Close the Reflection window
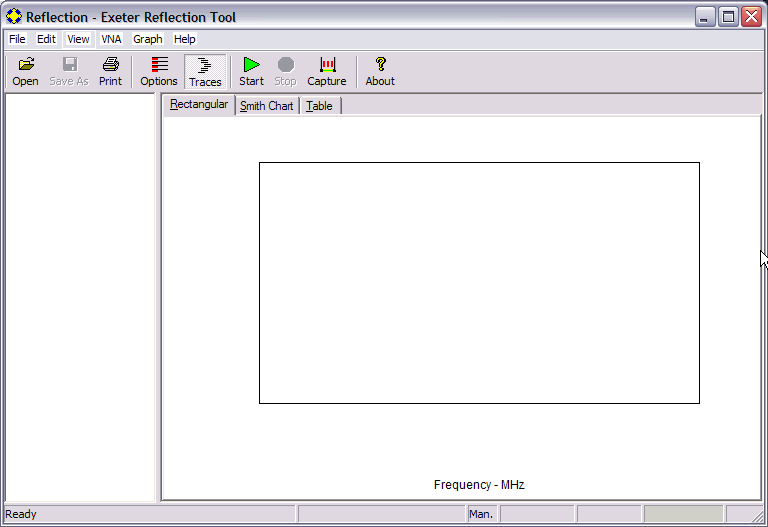This screenshot has width=768, height=527. pos(752,17)
